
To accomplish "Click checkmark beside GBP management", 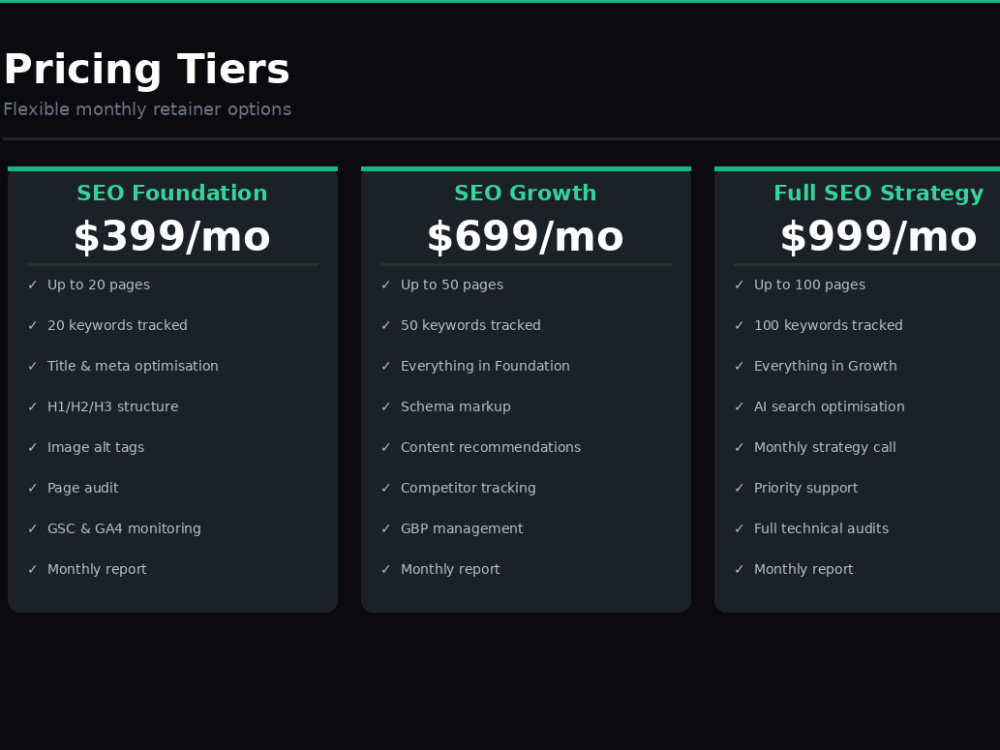I will [x=386, y=529].
